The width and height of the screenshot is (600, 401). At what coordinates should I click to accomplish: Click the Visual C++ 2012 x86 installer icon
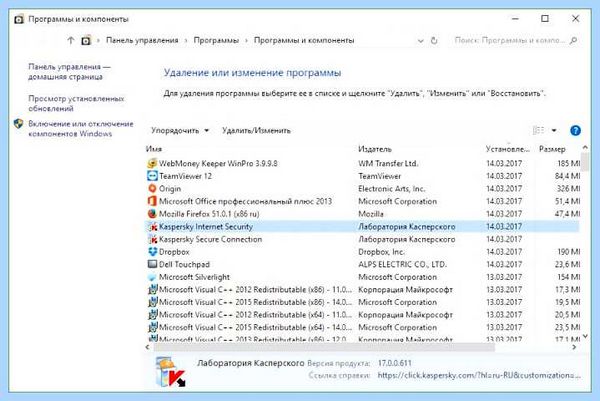pos(153,290)
